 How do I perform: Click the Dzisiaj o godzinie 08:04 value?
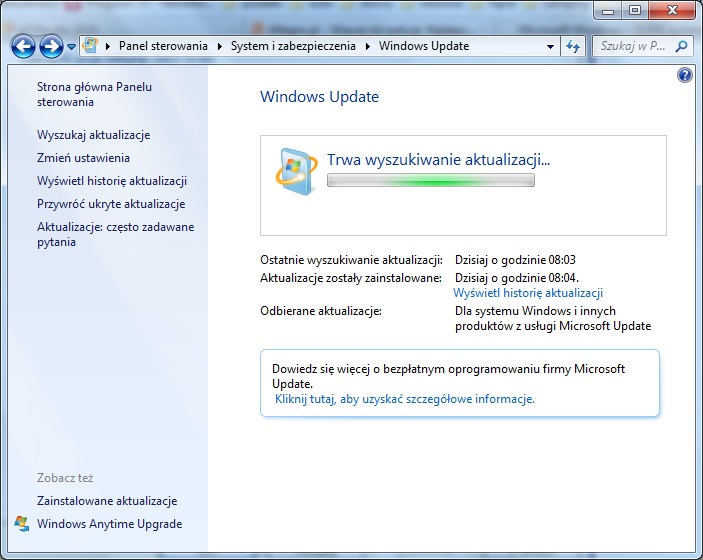[516, 278]
